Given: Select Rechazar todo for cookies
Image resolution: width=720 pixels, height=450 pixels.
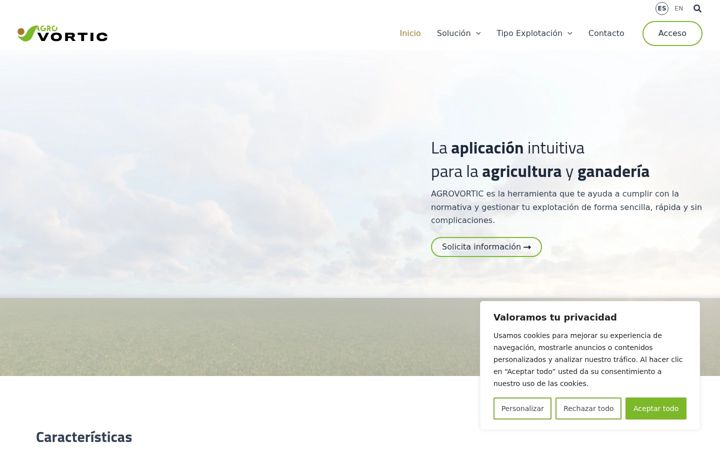Looking at the screenshot, I should (x=588, y=408).
